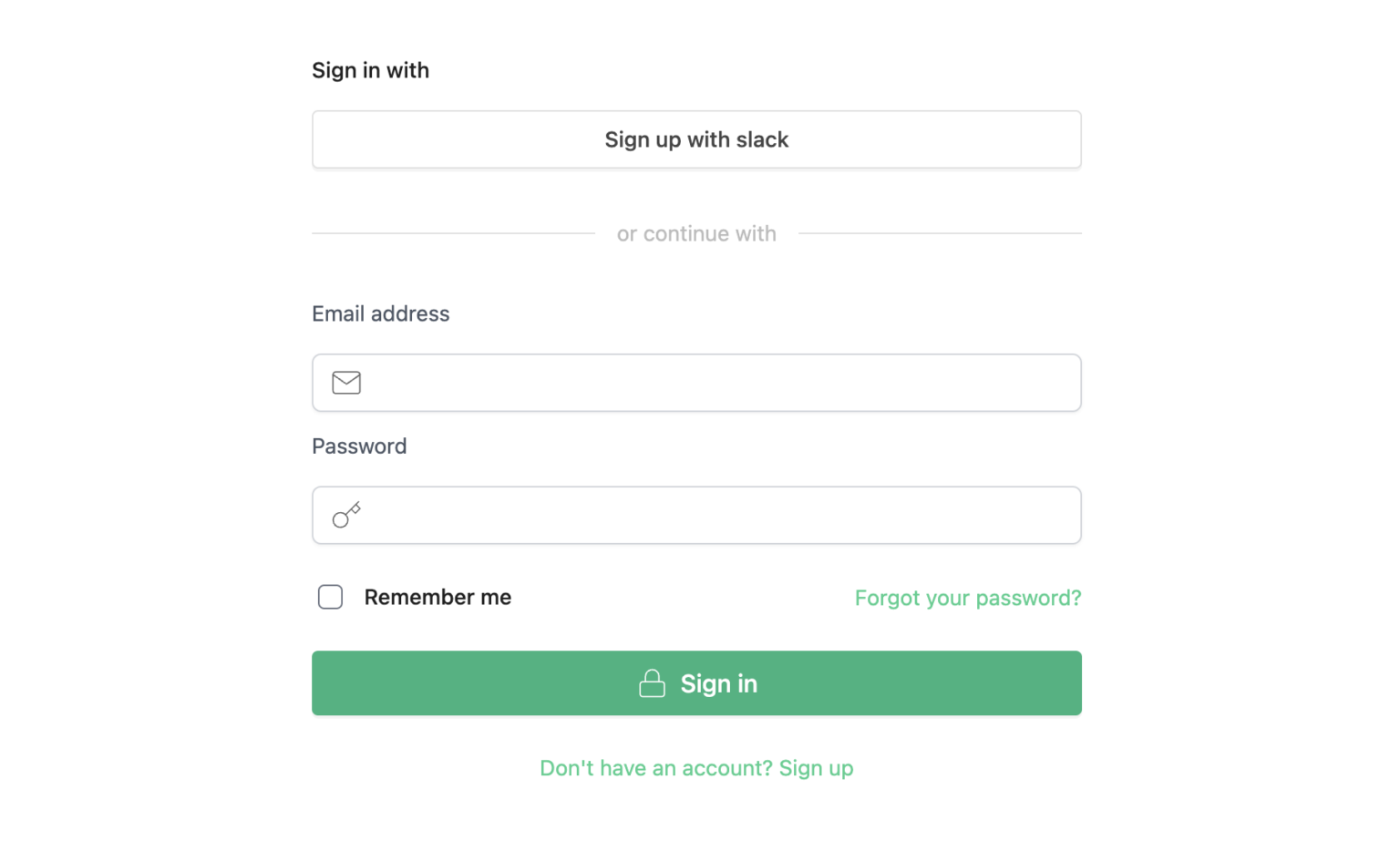The width and height of the screenshot is (1400, 841).
Task: Open the Forgot your password link
Action: click(967, 598)
